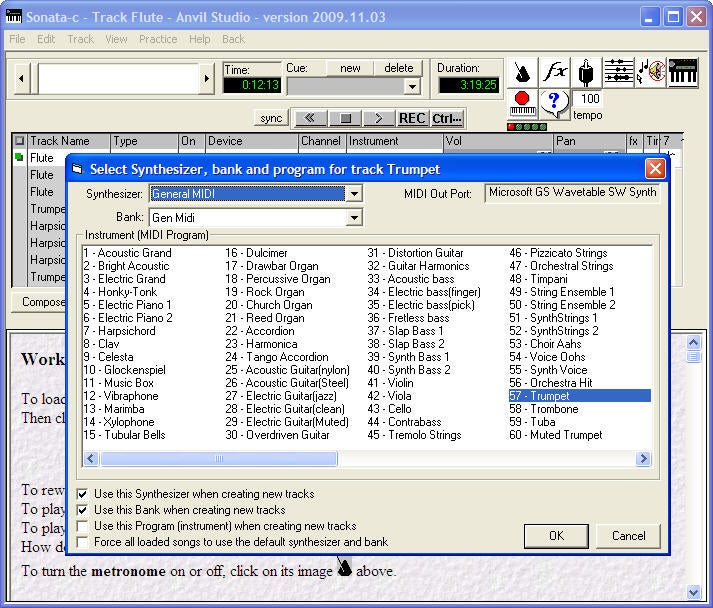Click the Back menu item
This screenshot has height=608, width=713.
click(x=233, y=39)
